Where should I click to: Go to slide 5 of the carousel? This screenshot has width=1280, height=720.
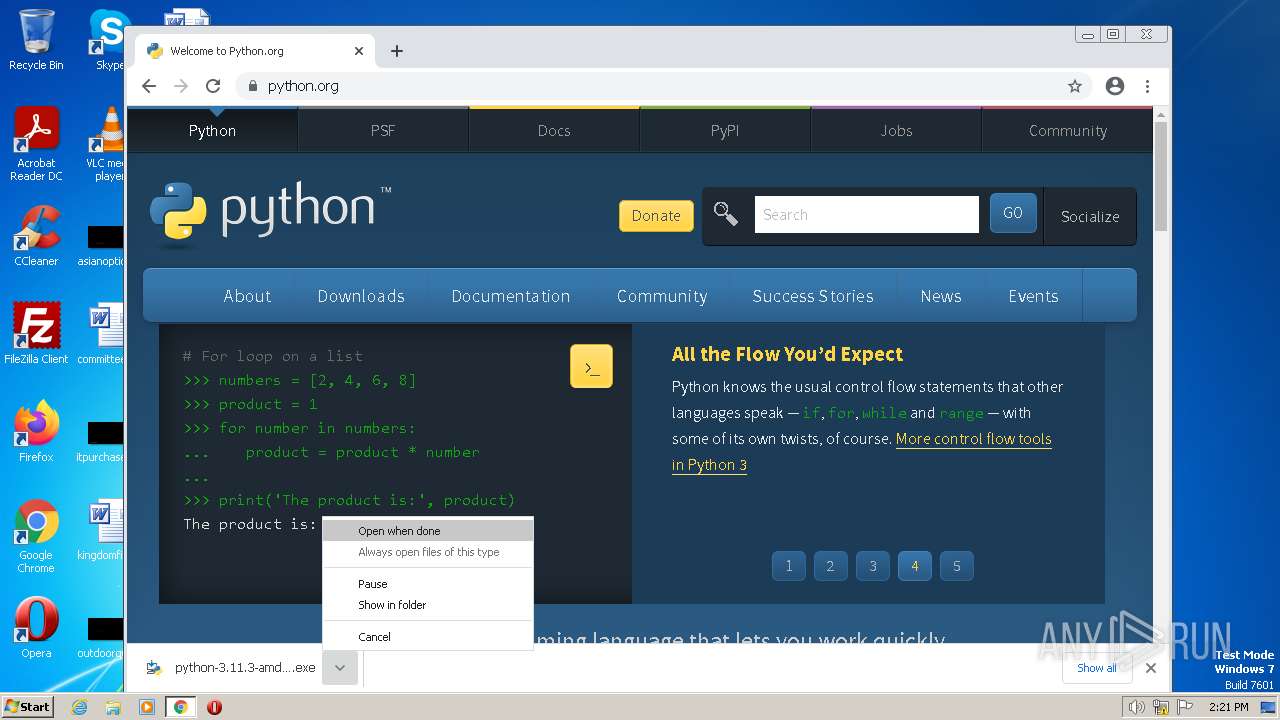[x=956, y=566]
